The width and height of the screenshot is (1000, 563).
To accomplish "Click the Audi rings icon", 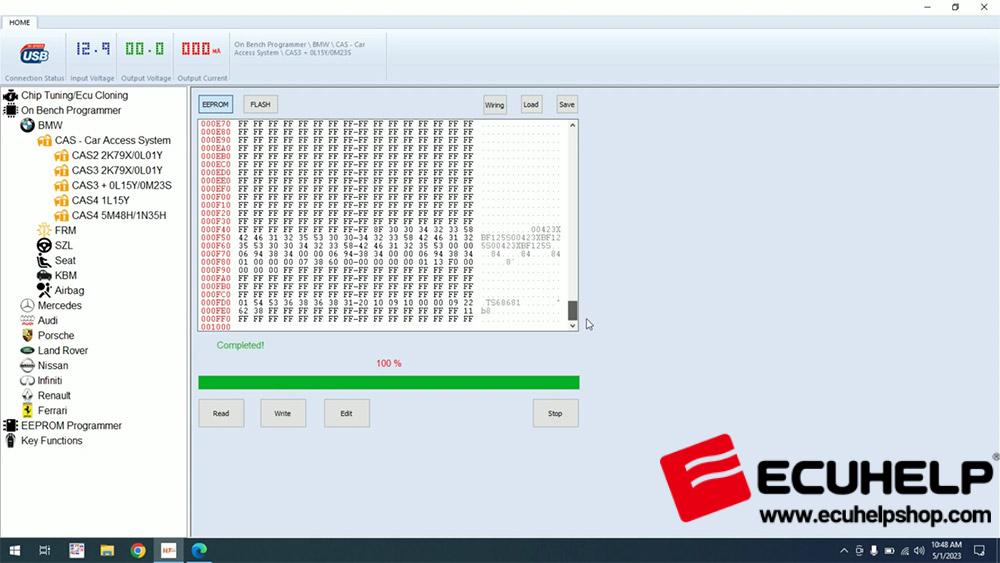I will (27, 320).
